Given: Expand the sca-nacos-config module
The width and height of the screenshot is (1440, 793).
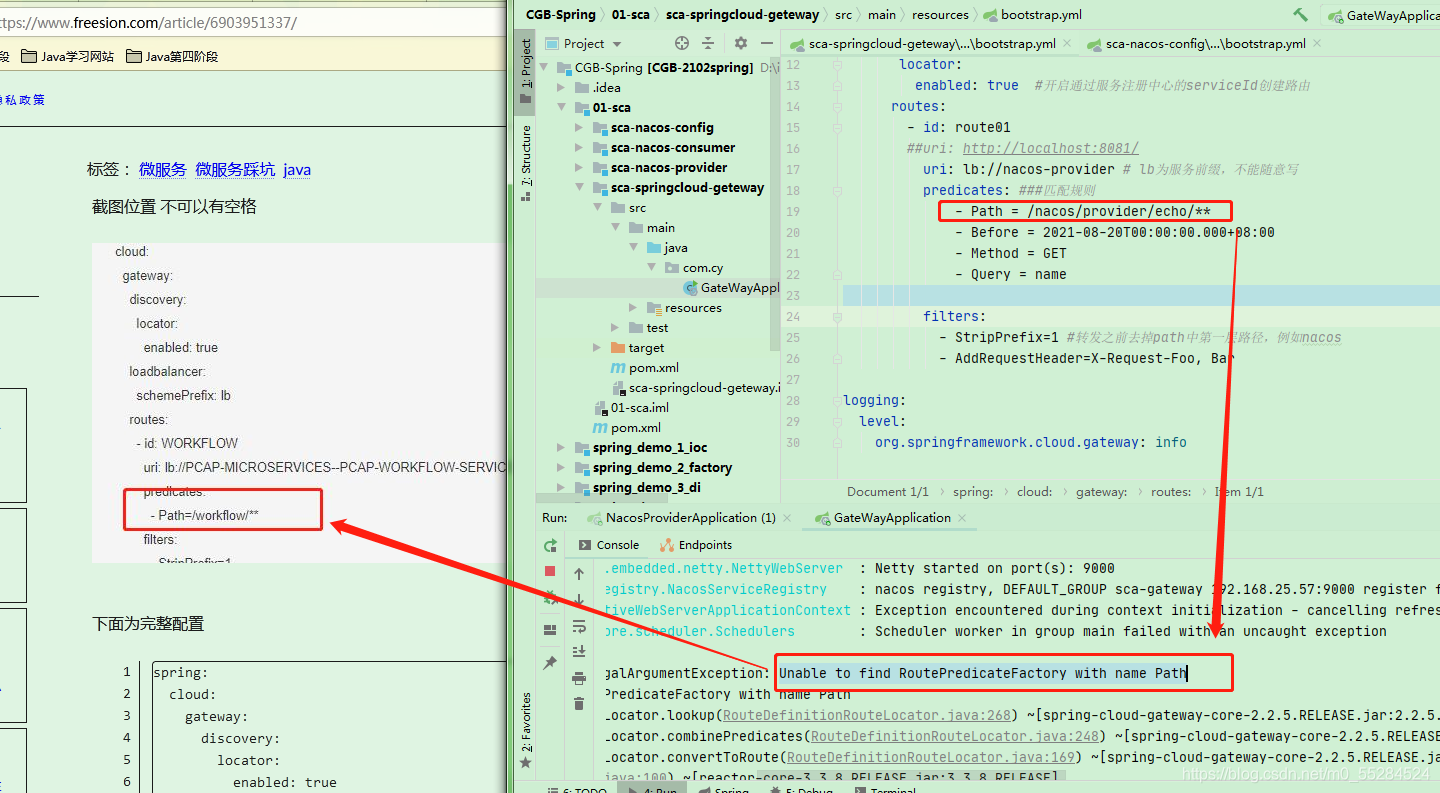Looking at the screenshot, I should [x=579, y=127].
